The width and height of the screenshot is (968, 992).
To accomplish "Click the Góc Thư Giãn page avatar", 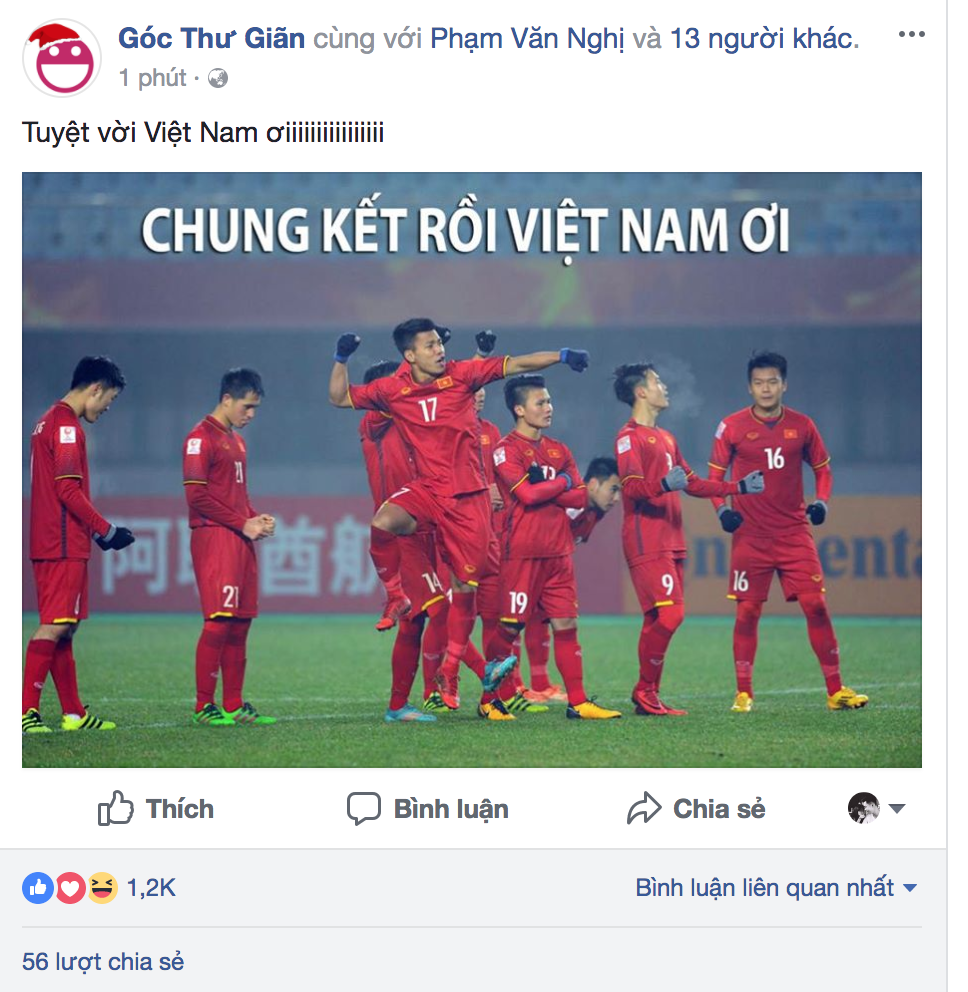I will click(62, 58).
